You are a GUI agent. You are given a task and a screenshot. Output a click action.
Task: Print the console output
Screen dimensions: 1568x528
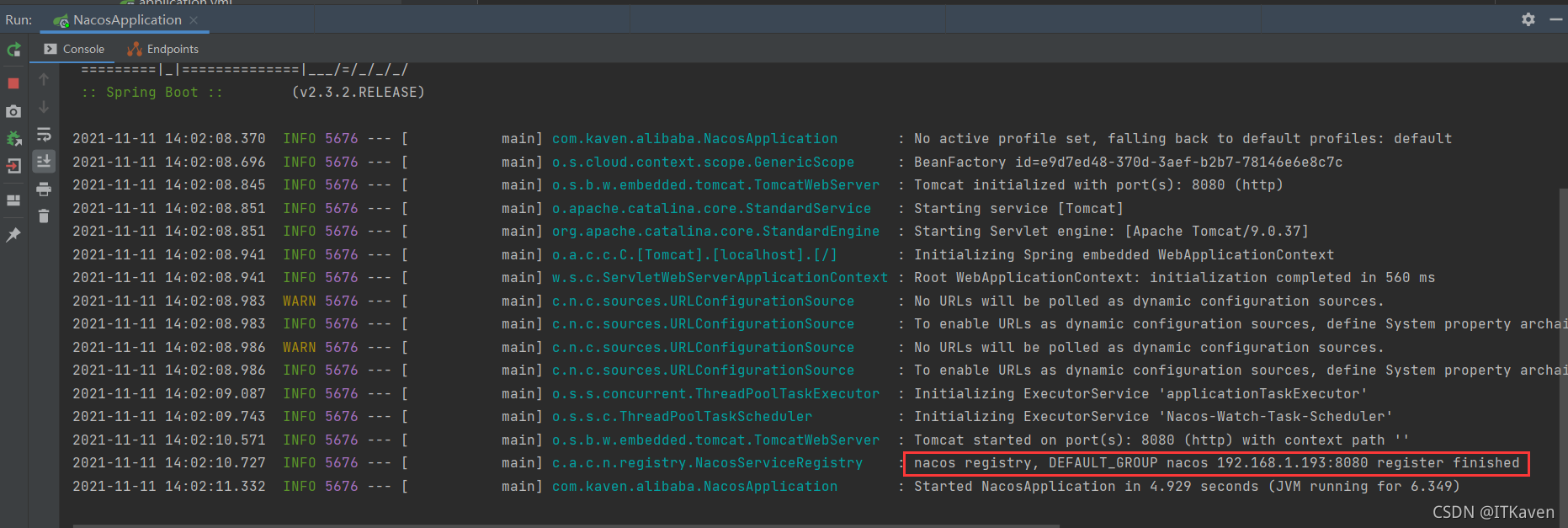click(x=44, y=189)
